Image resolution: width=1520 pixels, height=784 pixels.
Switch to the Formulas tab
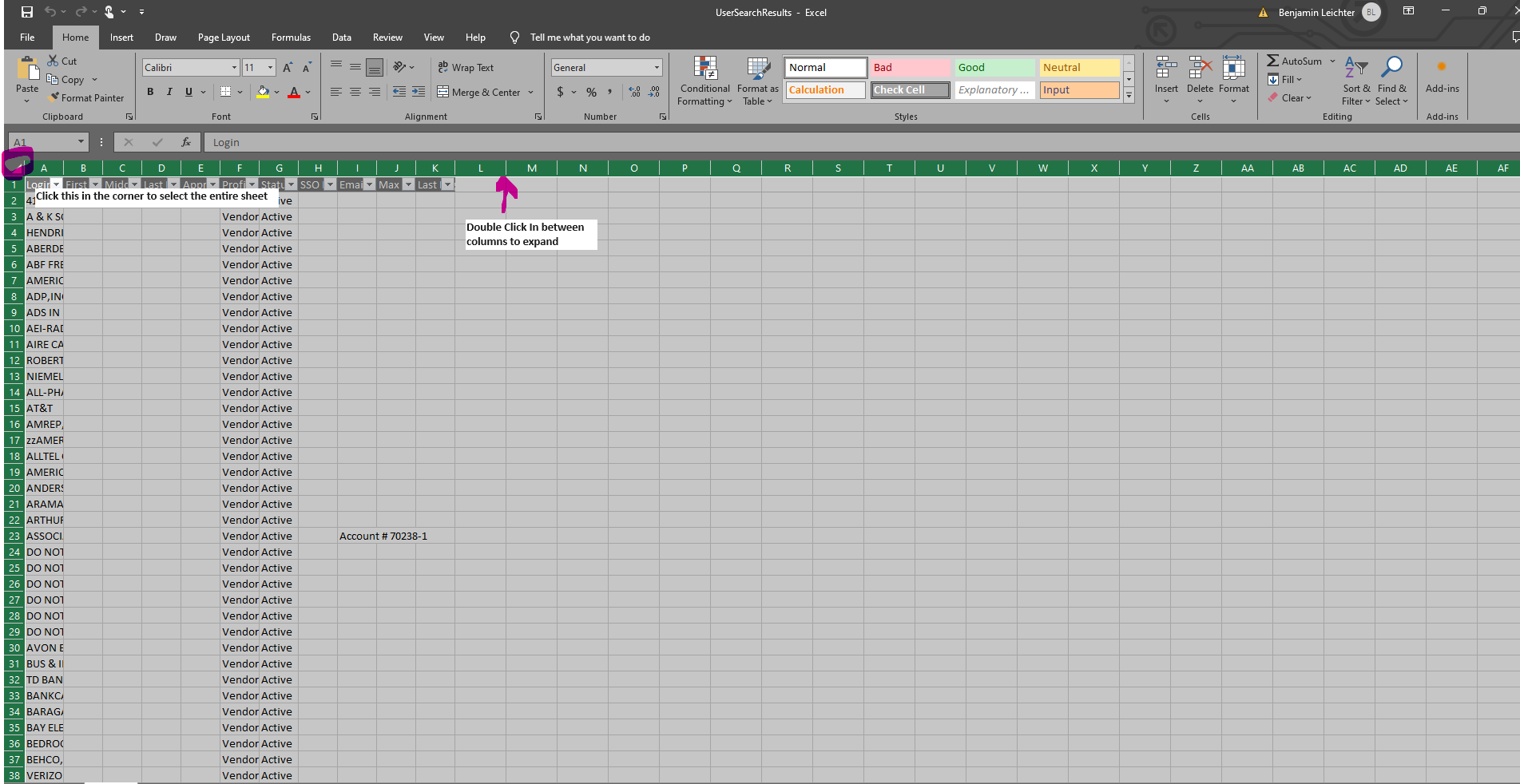click(291, 38)
